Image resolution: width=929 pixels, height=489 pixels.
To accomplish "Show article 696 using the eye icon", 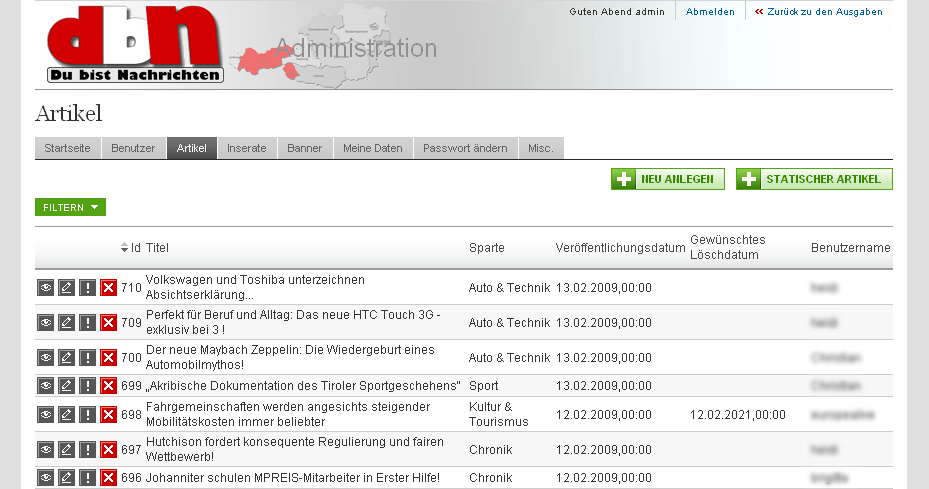I will [x=46, y=478].
